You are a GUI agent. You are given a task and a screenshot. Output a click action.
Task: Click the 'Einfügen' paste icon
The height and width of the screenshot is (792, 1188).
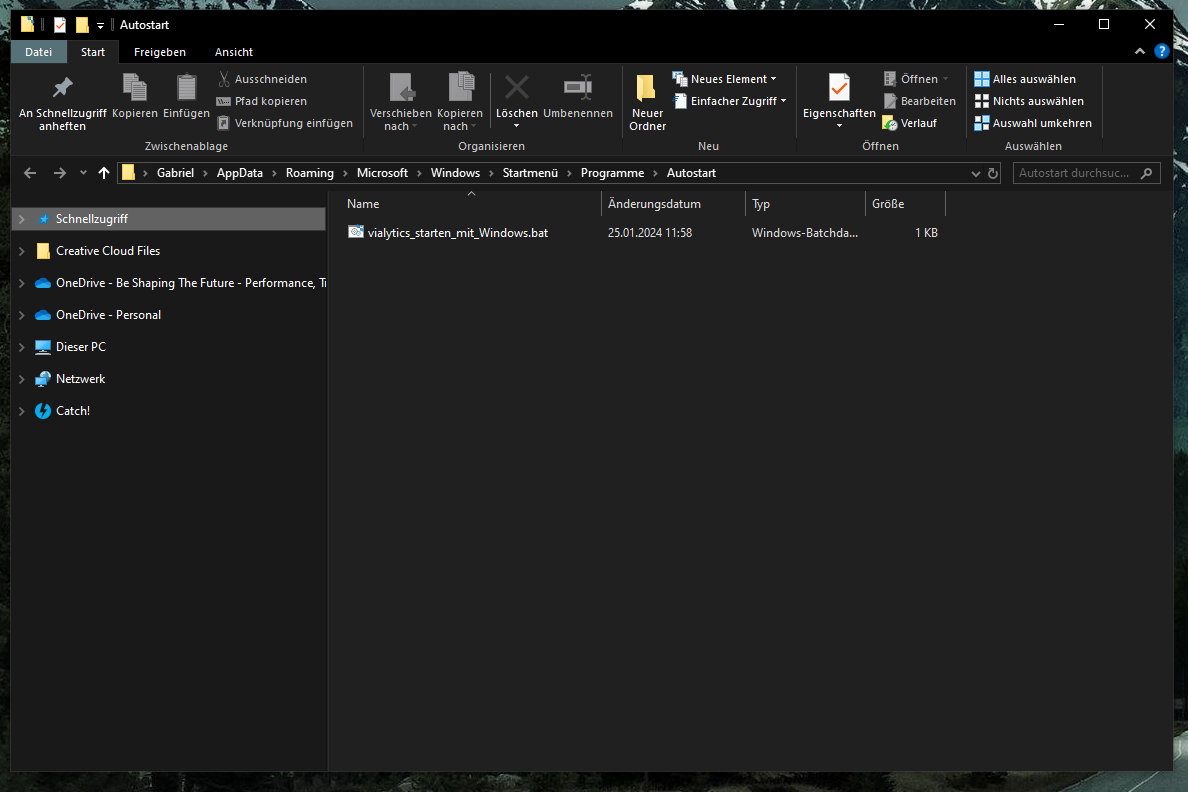click(186, 90)
